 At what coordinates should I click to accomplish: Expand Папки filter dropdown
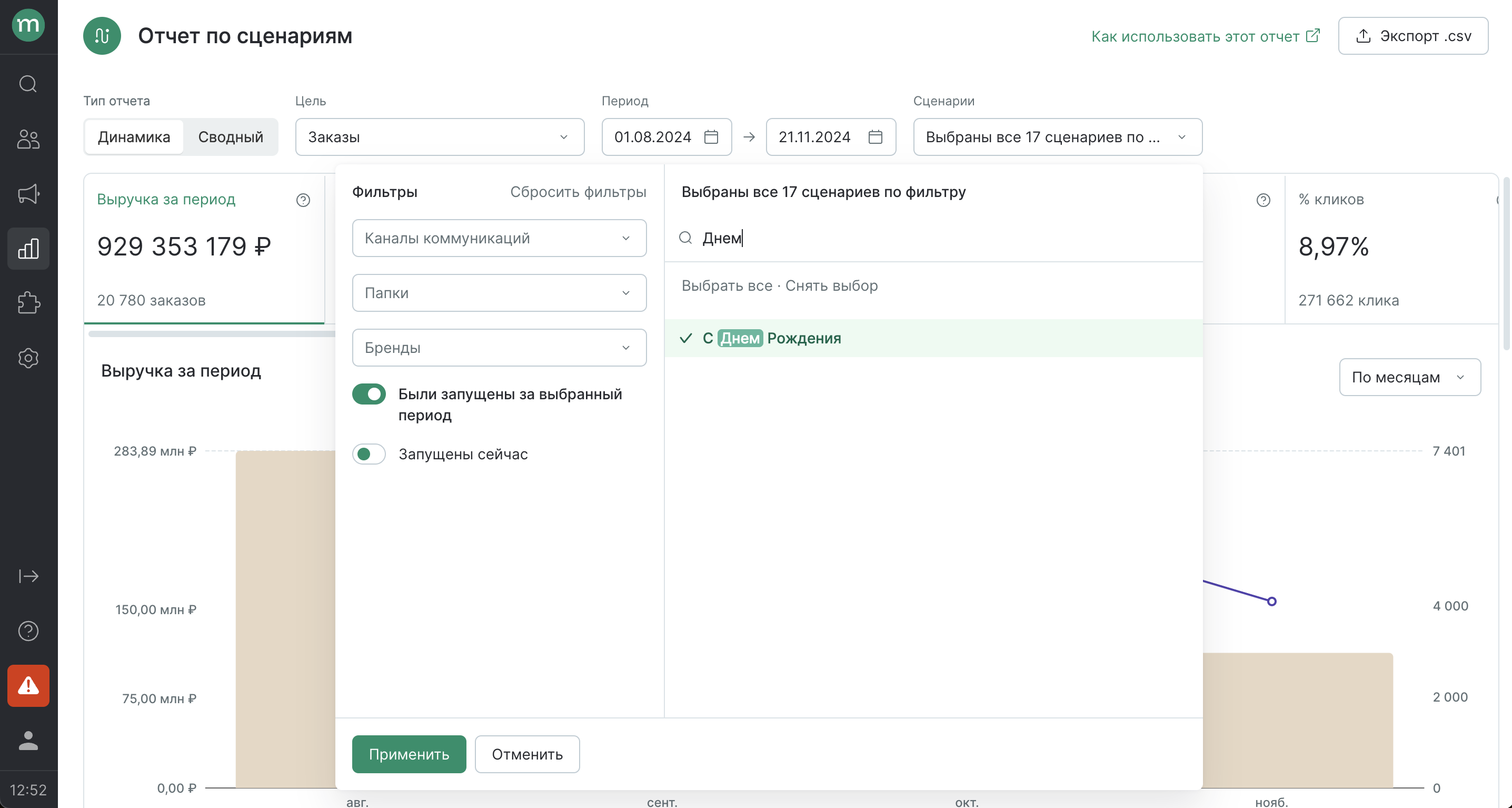499,292
